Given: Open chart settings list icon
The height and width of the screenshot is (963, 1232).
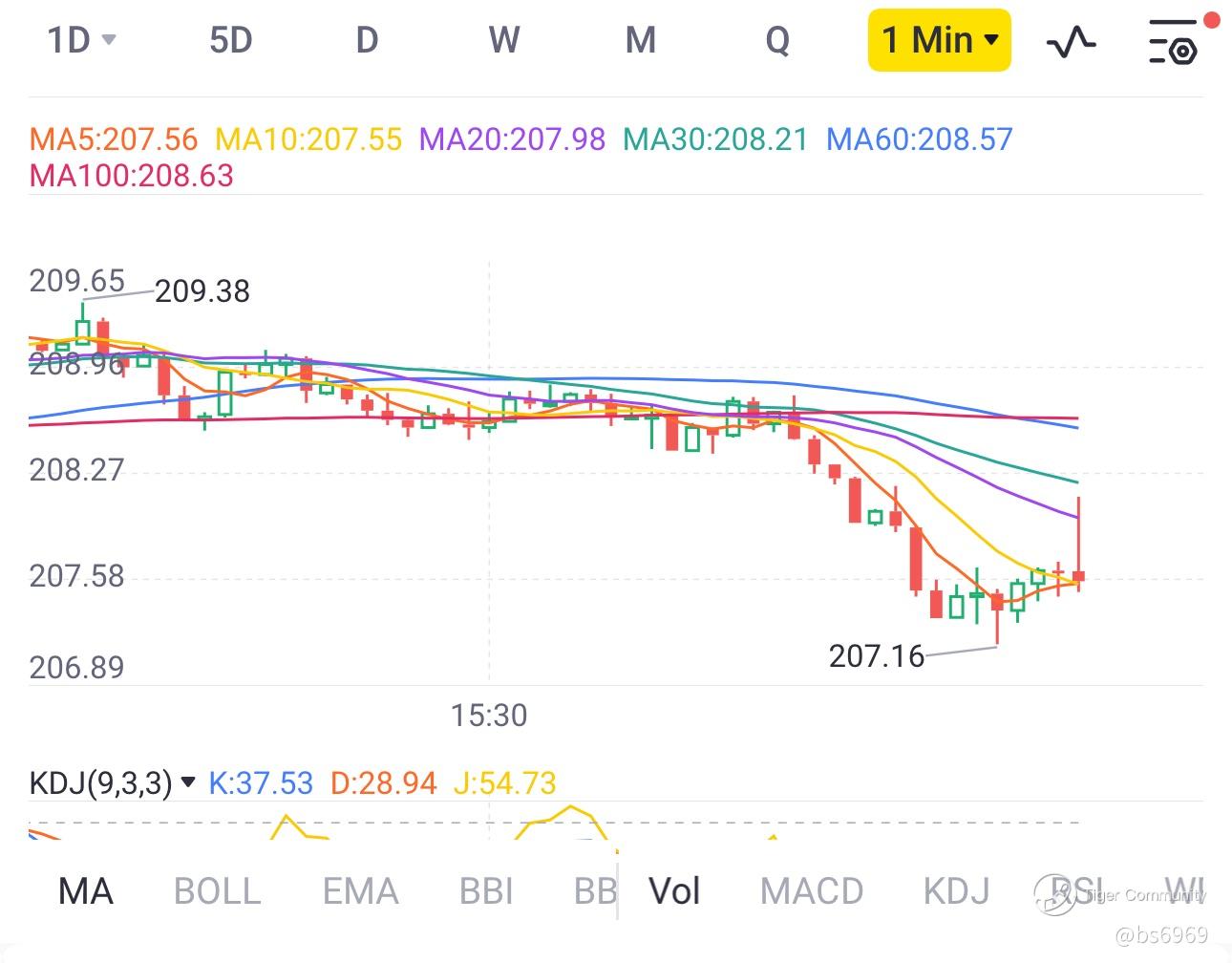Looking at the screenshot, I should coord(1173,41).
